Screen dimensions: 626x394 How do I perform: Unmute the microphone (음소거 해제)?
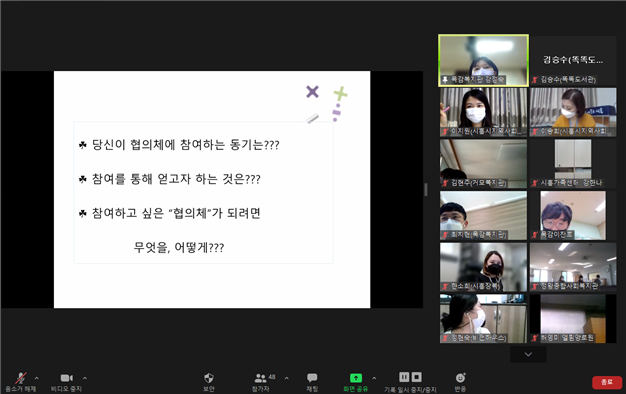click(20, 382)
